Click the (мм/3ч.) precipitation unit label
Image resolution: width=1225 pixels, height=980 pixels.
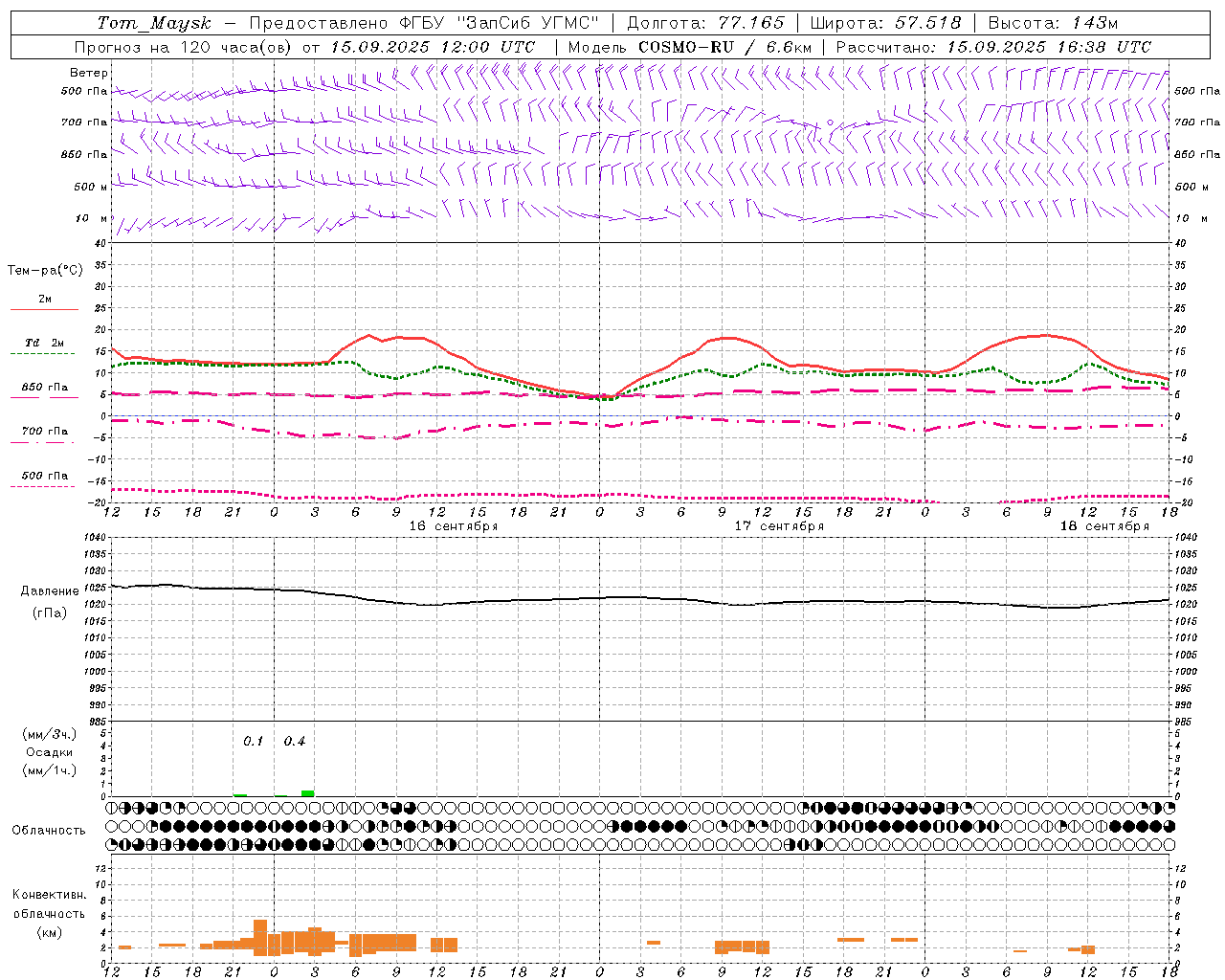pyautogui.click(x=50, y=734)
